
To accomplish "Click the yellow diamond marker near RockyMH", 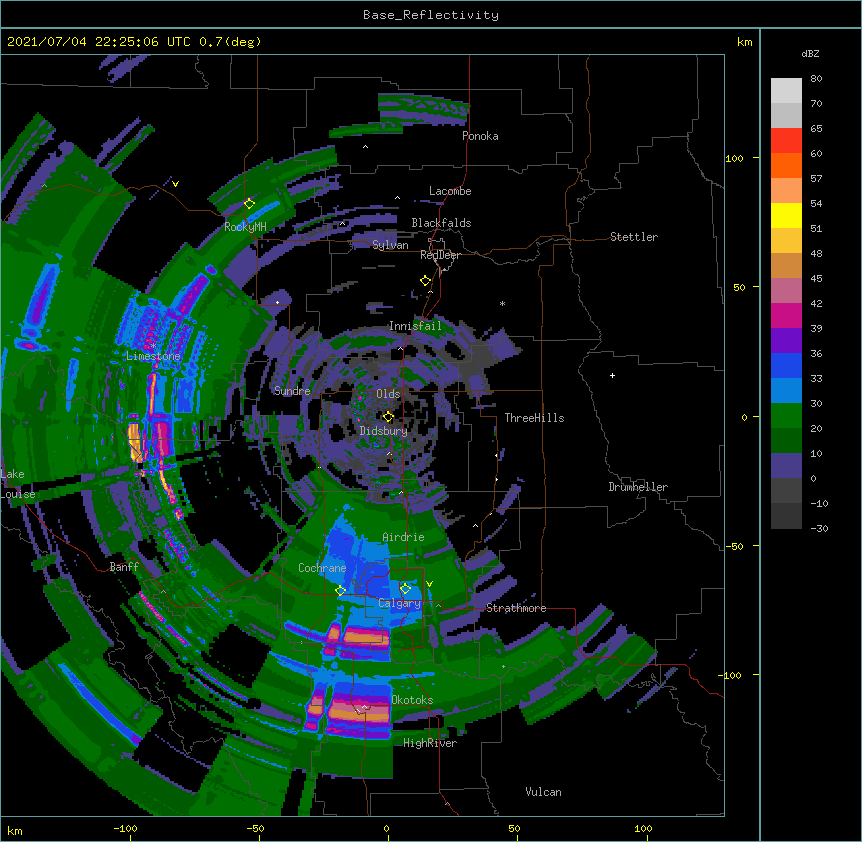I will click(249, 204).
